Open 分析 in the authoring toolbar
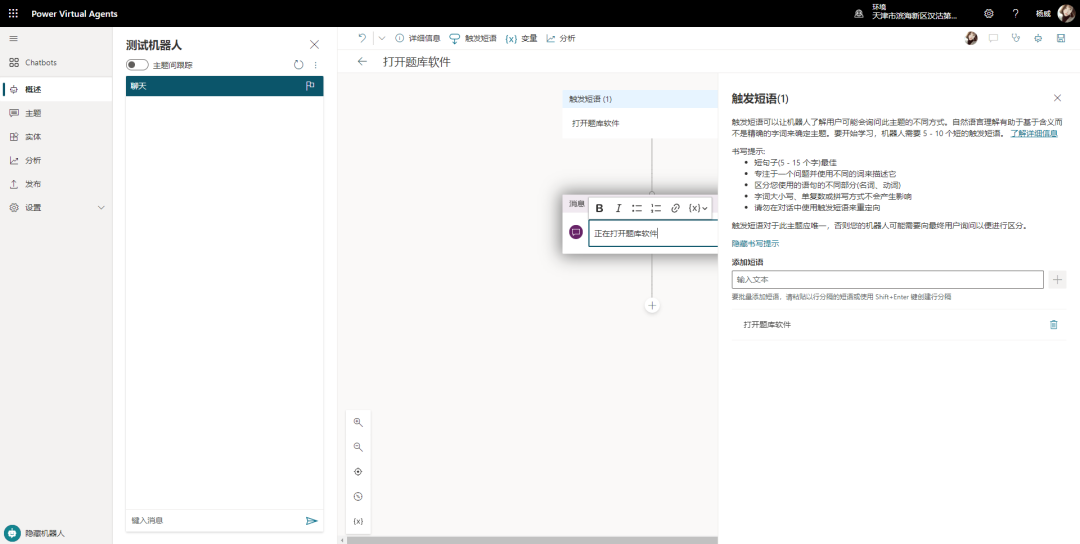1080x544 pixels. (561, 39)
